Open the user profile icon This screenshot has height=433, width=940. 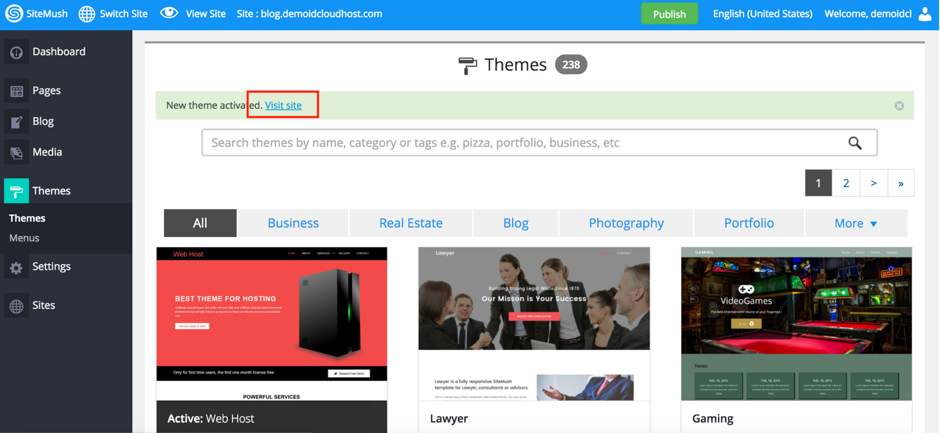pos(926,14)
